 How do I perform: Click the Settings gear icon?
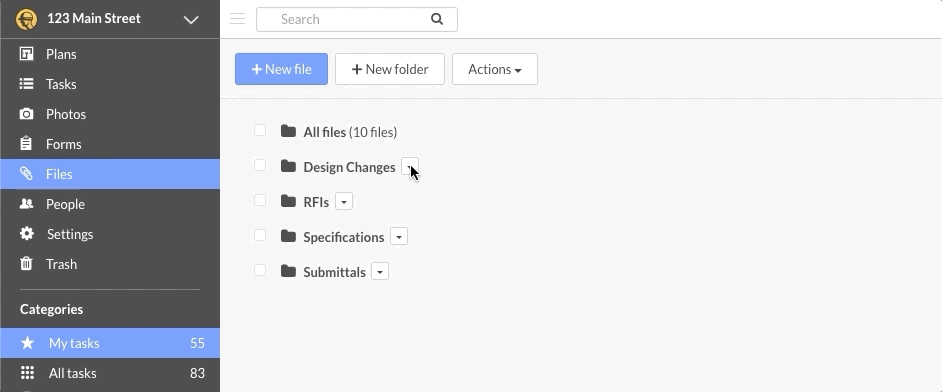coord(26,234)
